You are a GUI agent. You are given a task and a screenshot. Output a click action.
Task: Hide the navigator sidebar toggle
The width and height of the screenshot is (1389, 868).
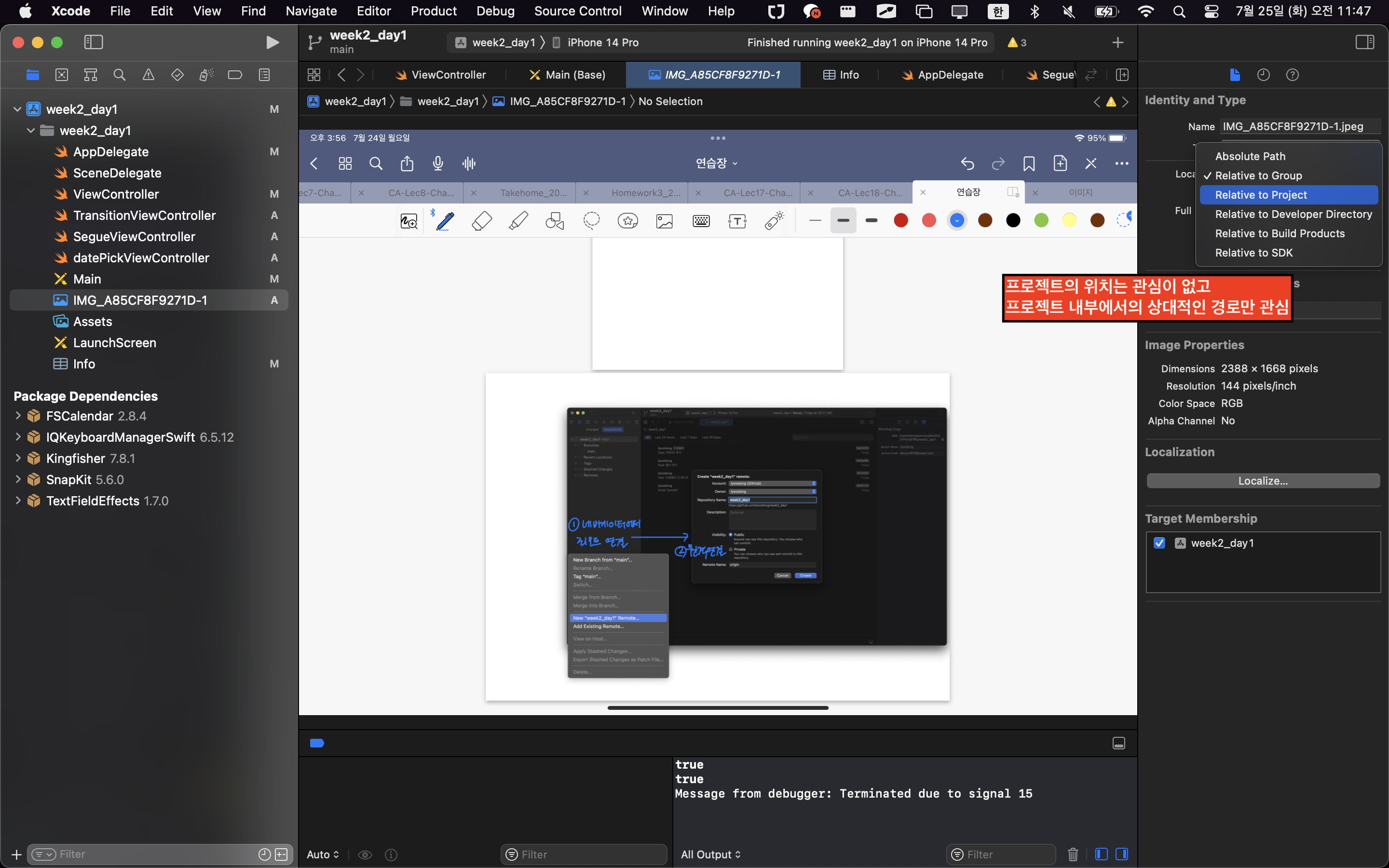point(93,42)
